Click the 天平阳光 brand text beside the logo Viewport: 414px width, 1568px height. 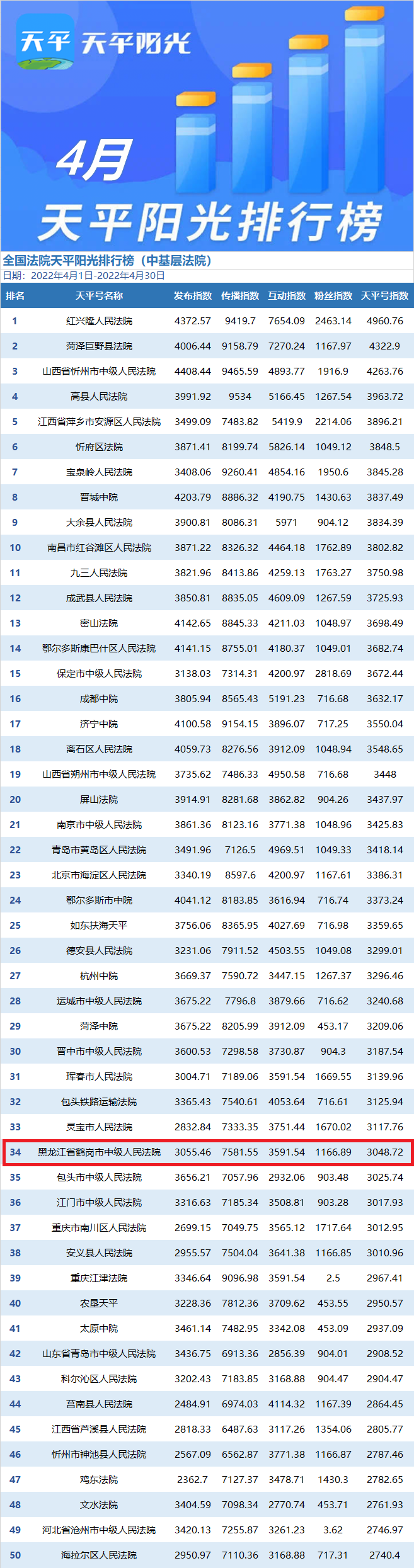[136, 43]
